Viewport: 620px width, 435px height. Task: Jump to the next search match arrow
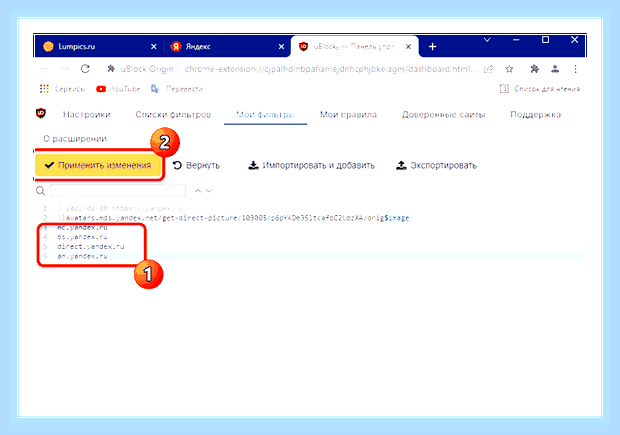click(209, 191)
